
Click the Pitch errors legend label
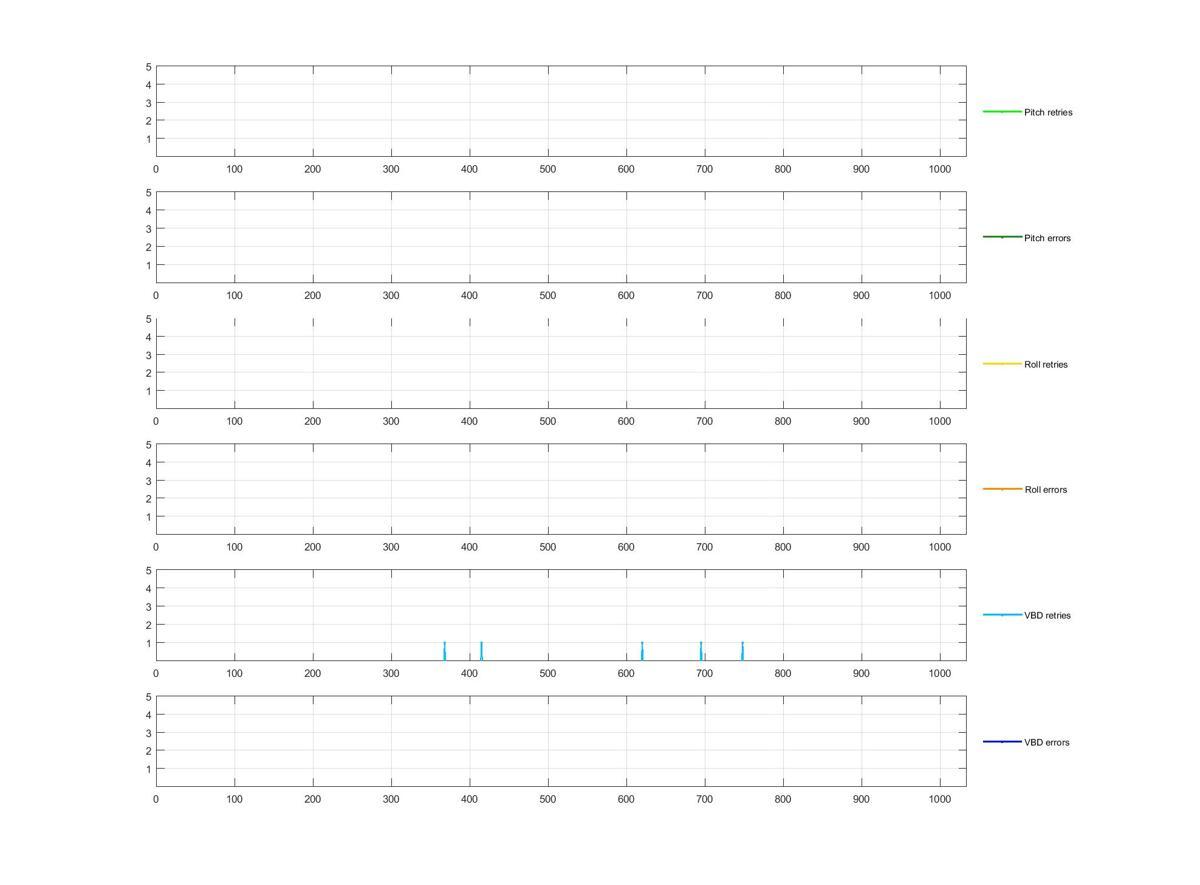(x=1047, y=238)
